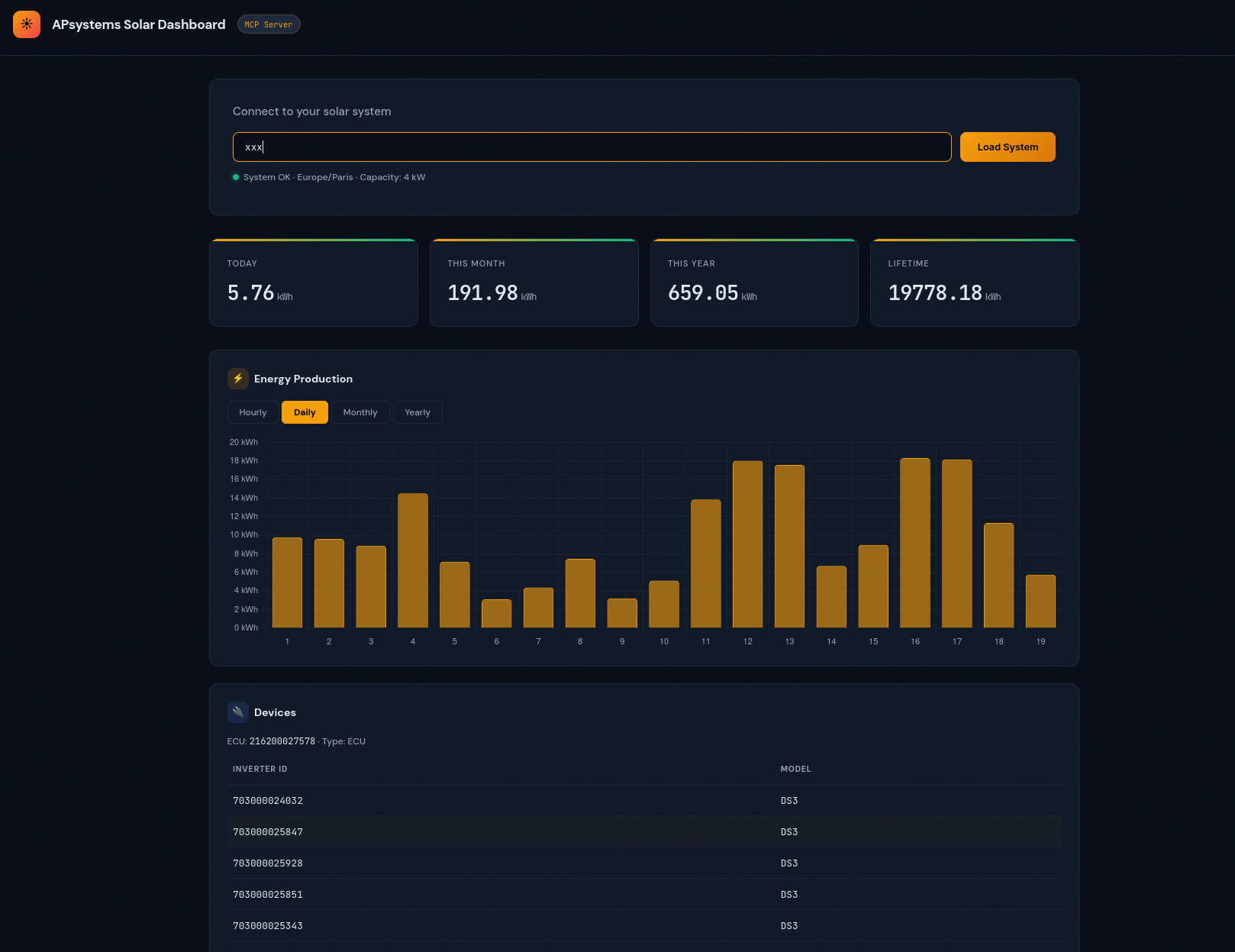Image resolution: width=1235 pixels, height=952 pixels.
Task: Click the 659.05 yearly value
Action: pyautogui.click(x=703, y=293)
